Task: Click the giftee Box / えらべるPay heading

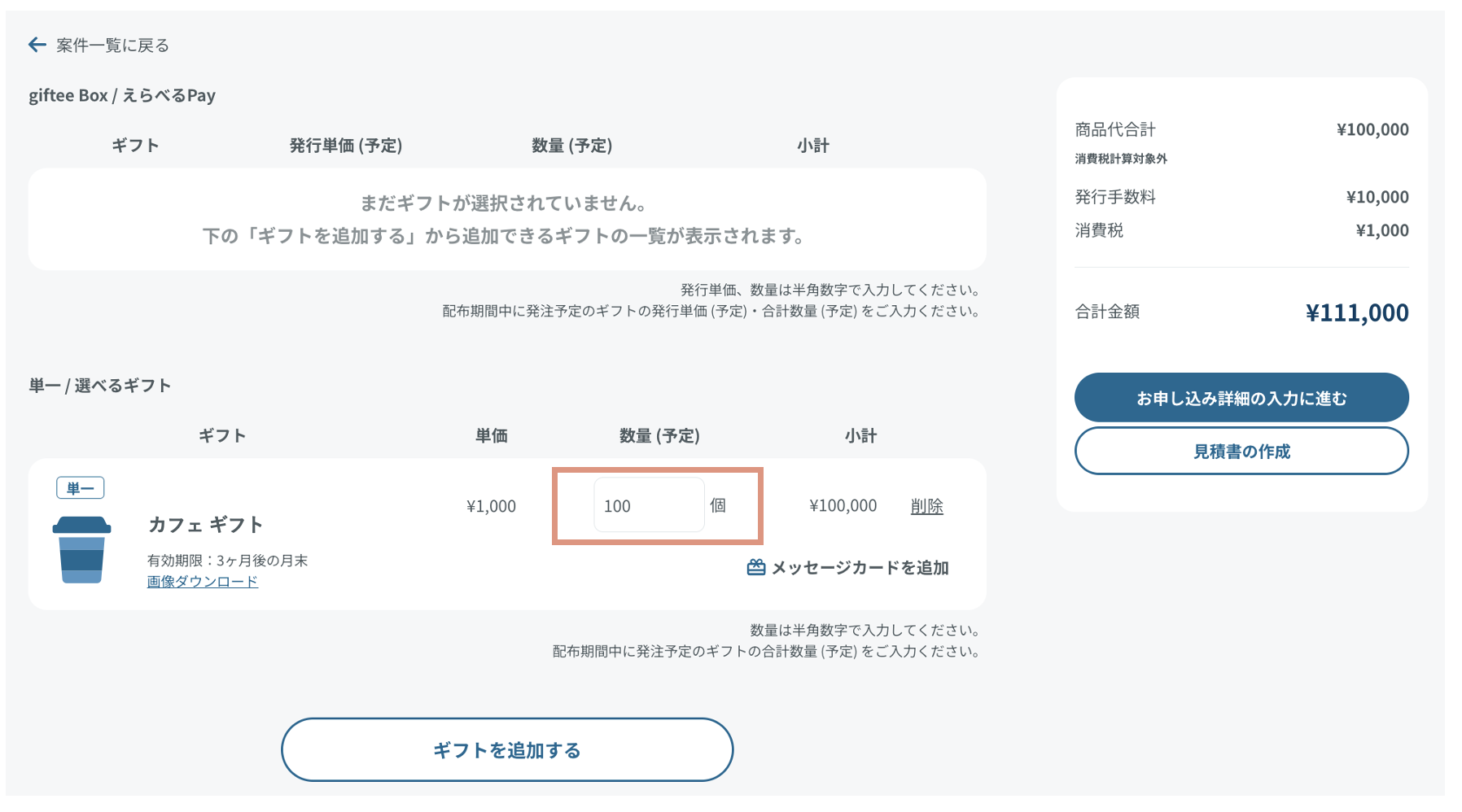Action: (x=122, y=95)
